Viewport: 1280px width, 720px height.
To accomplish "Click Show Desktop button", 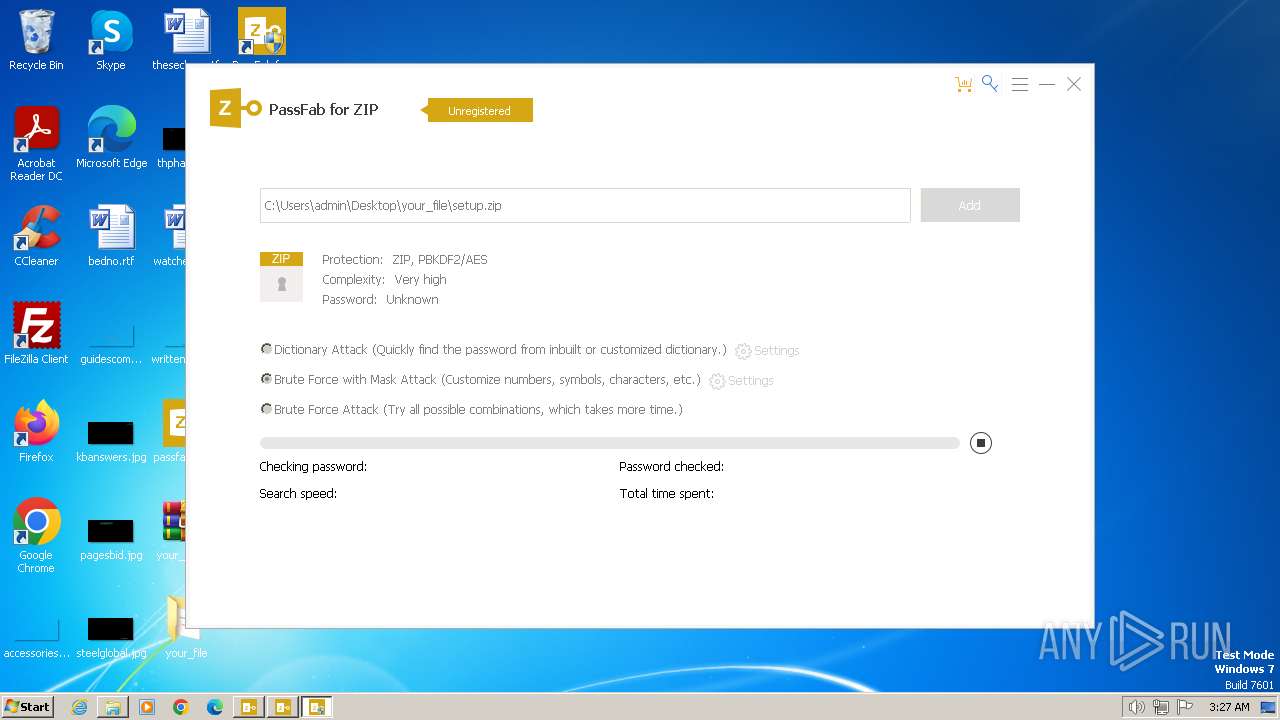I will 1269,707.
